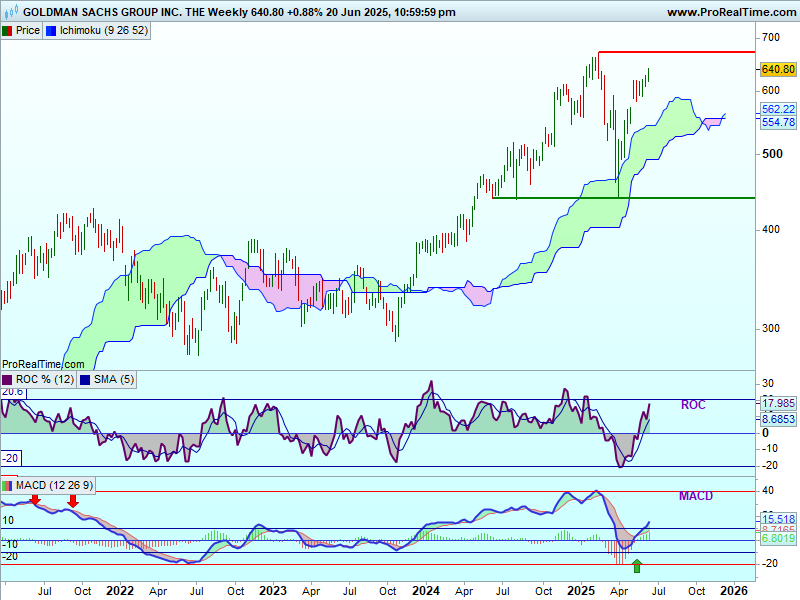Click the green up arrow in MACD panel
This screenshot has height=600, width=800.
click(x=637, y=567)
